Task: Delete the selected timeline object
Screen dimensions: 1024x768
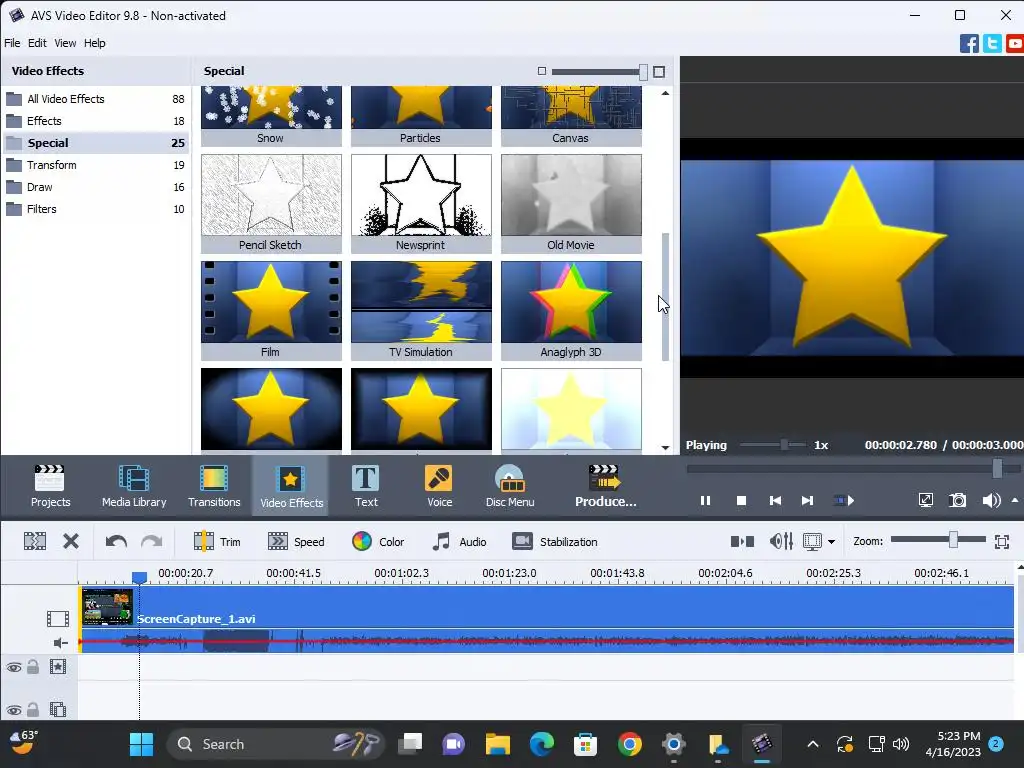Action: click(71, 541)
